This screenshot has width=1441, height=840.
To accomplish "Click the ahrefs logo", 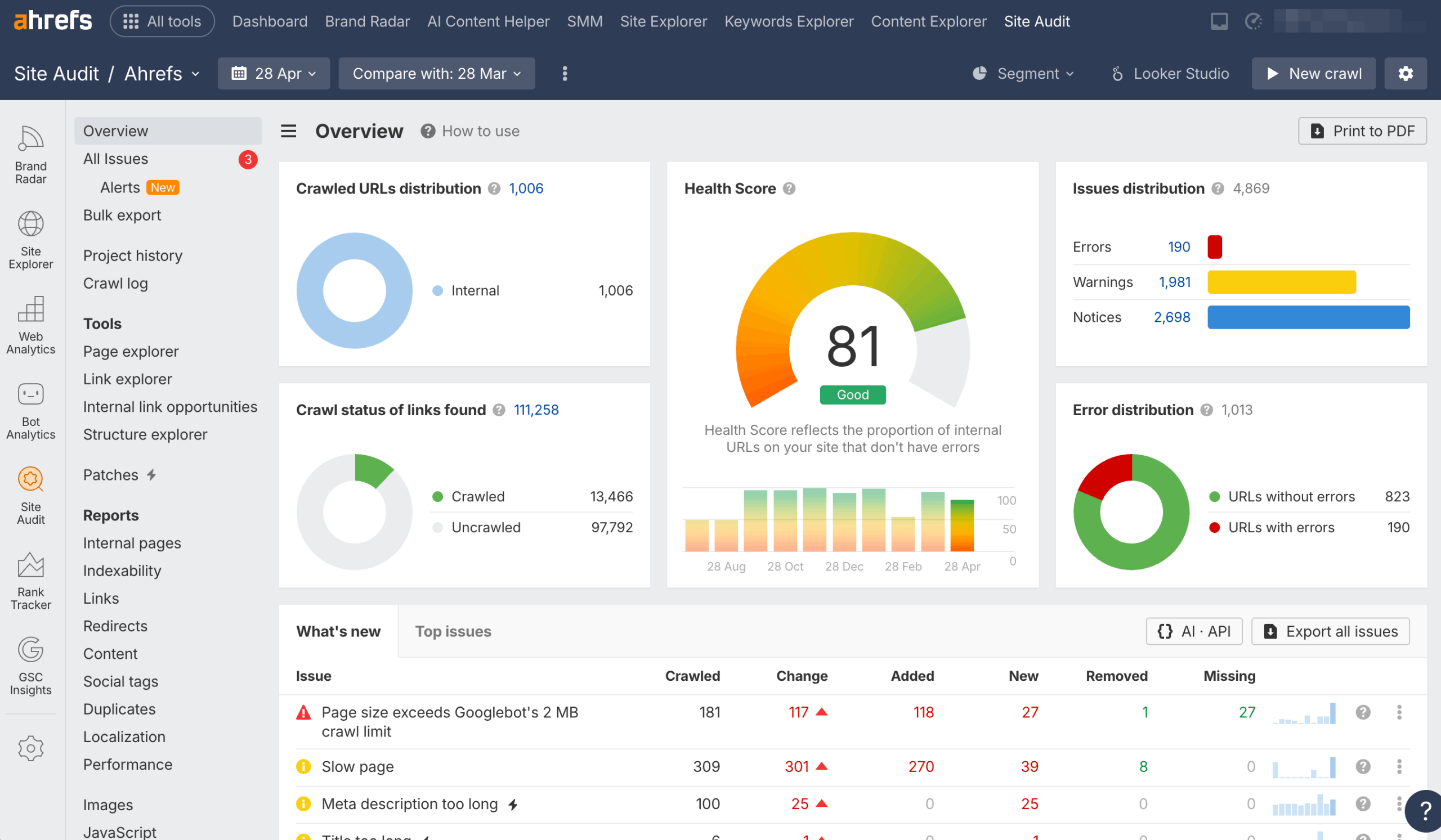I will [52, 21].
